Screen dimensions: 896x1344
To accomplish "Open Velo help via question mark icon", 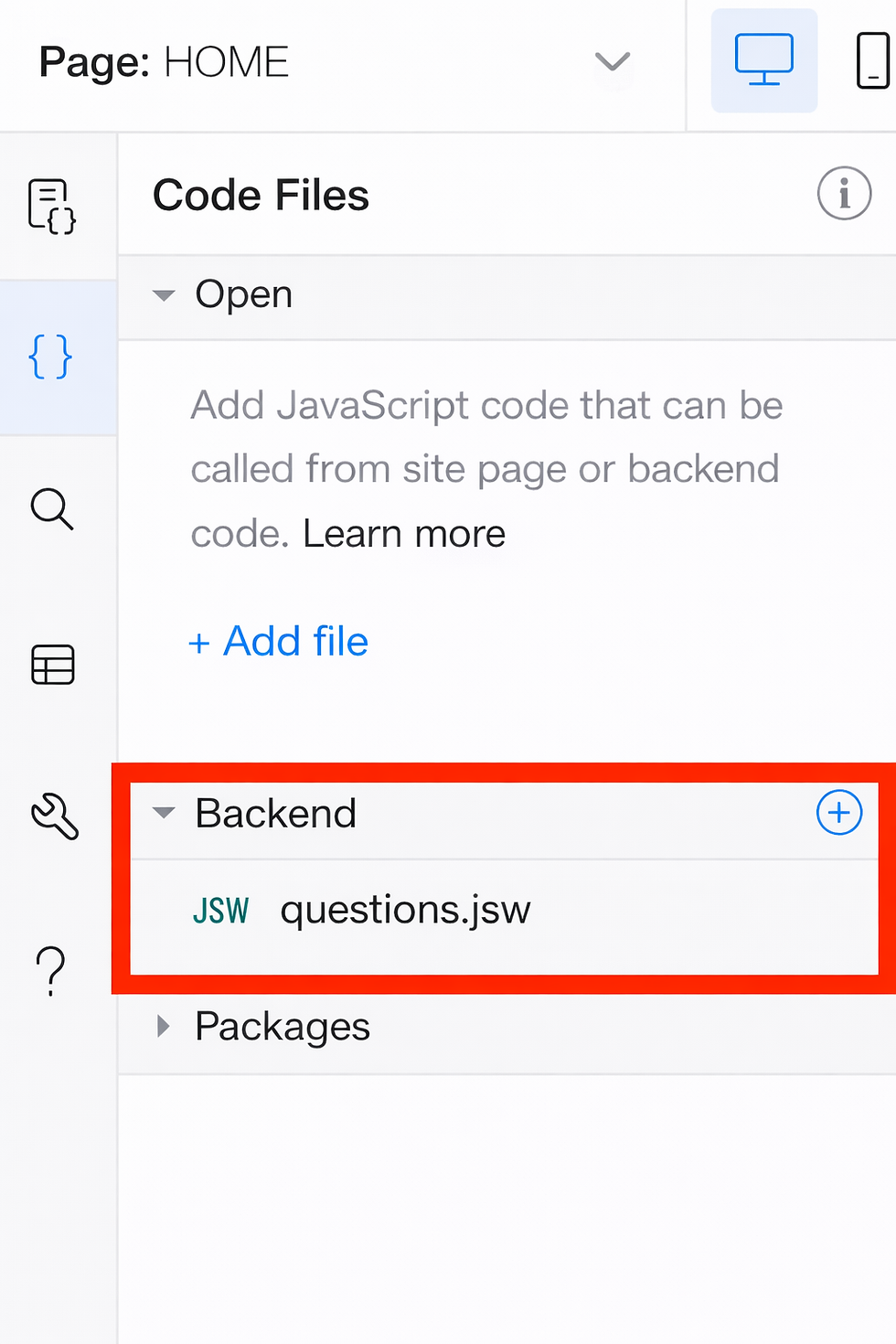I will point(50,969).
